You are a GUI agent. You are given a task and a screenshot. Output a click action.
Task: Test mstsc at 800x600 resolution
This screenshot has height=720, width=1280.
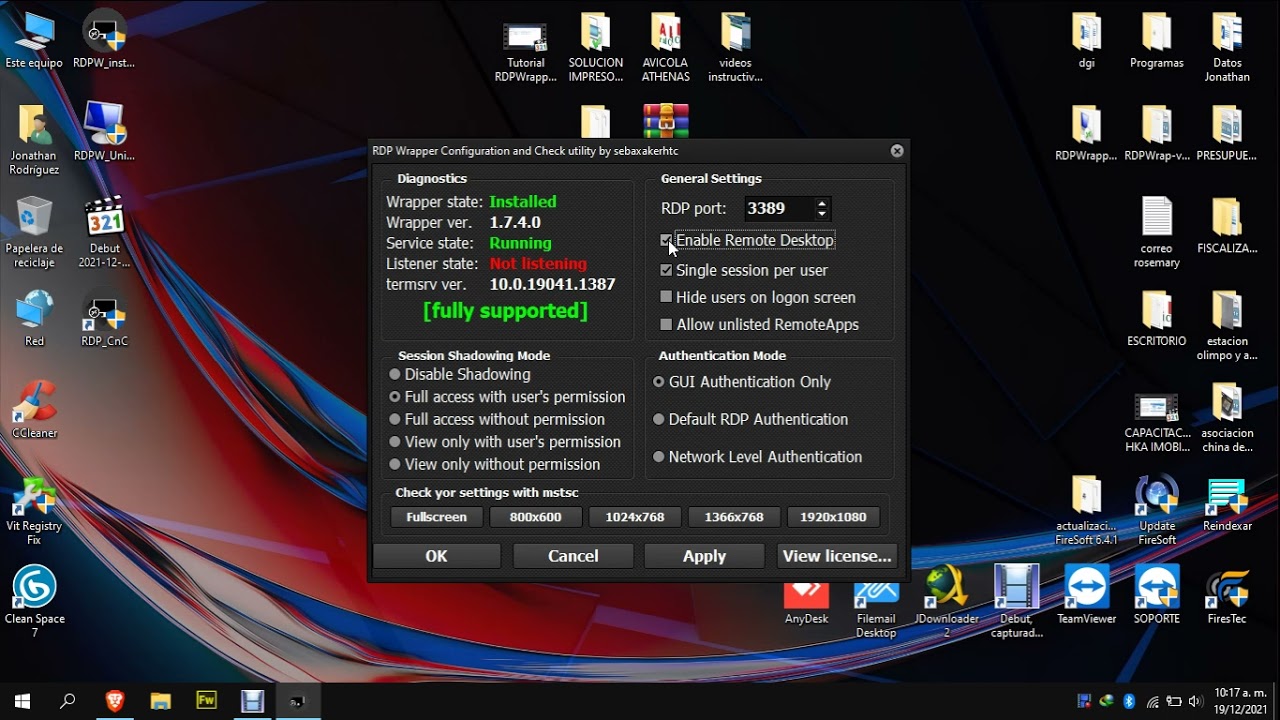tap(535, 517)
